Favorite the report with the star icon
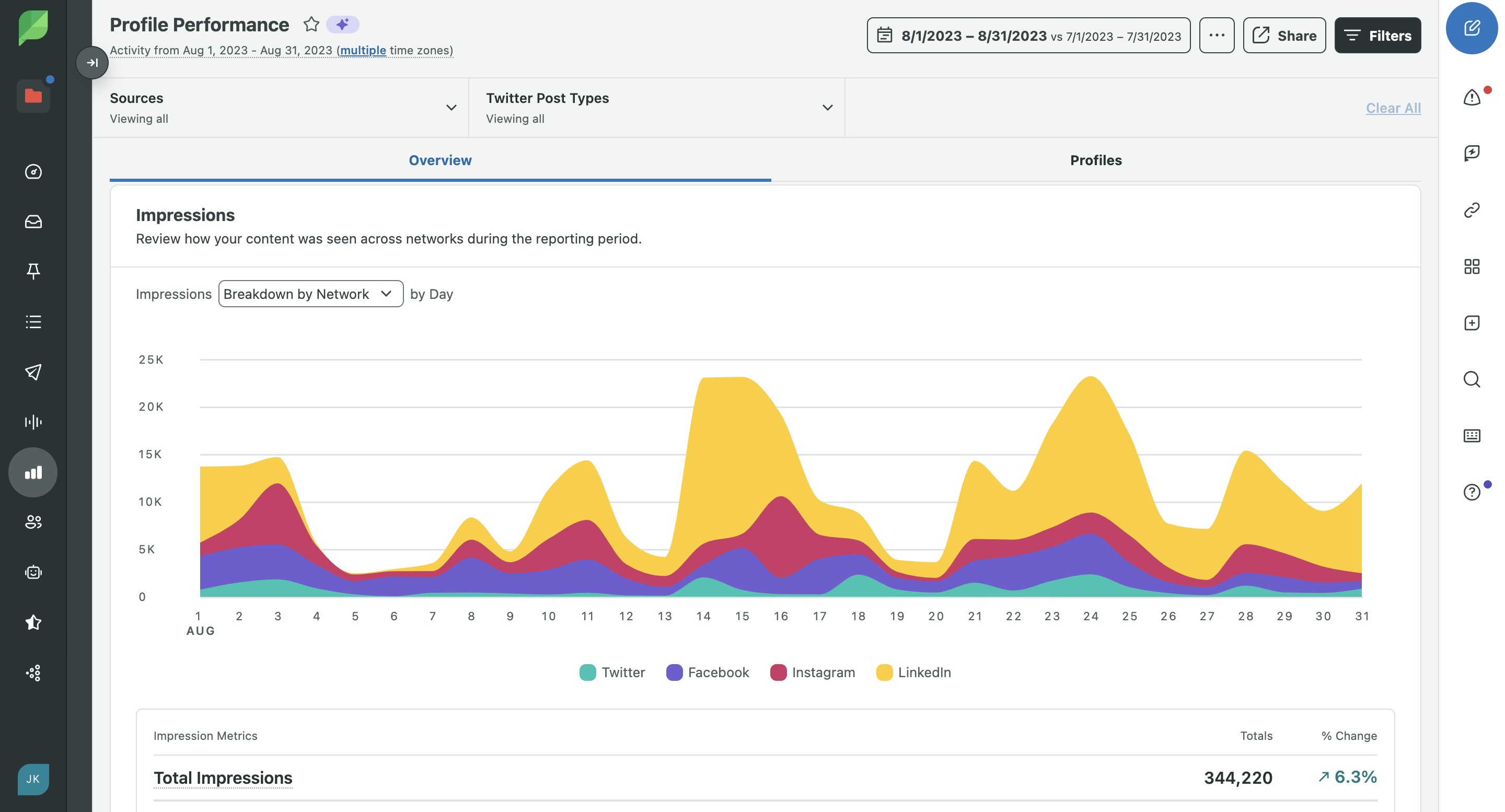1505x812 pixels. tap(311, 25)
